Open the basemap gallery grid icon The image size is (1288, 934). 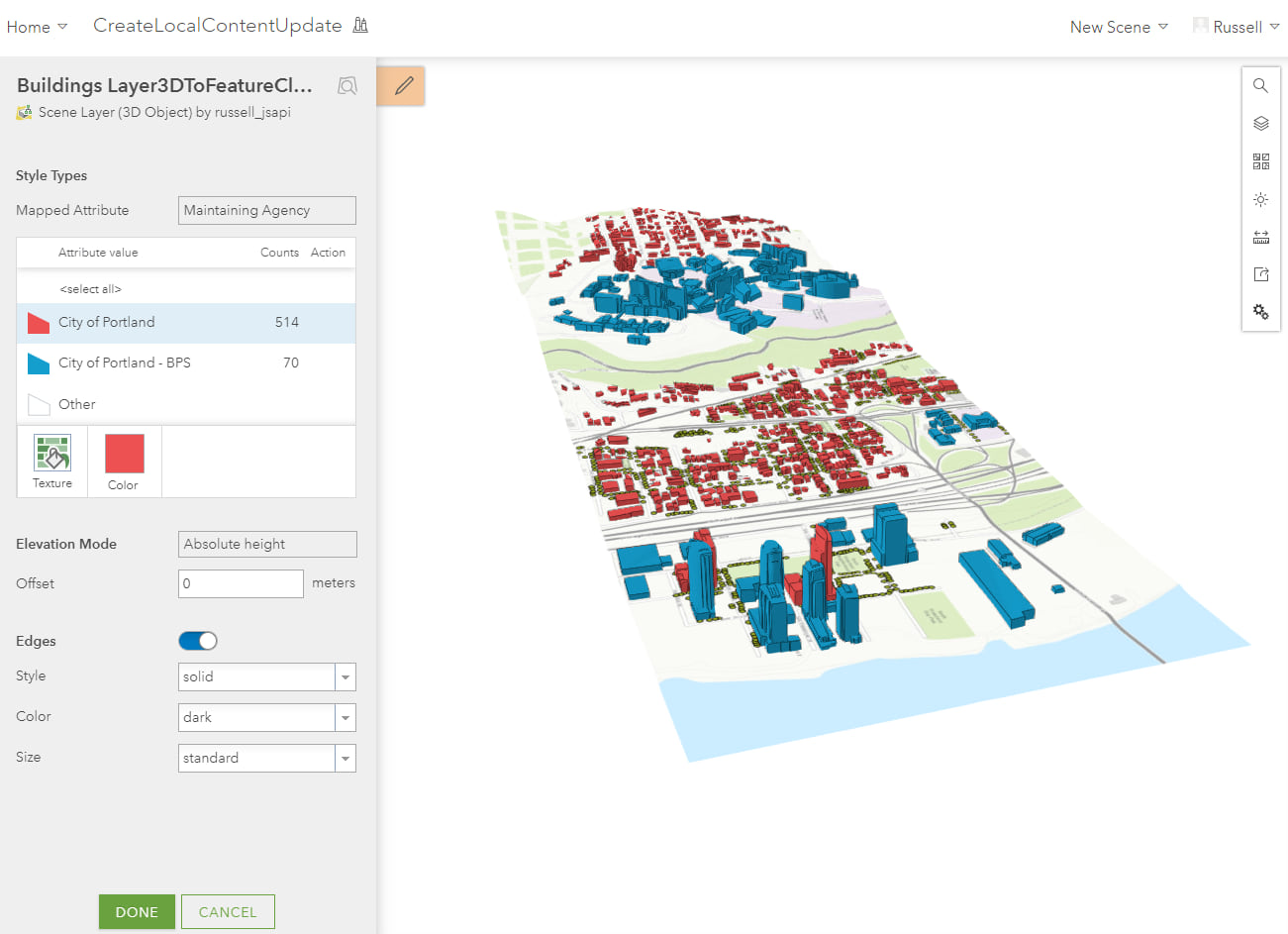click(x=1260, y=161)
